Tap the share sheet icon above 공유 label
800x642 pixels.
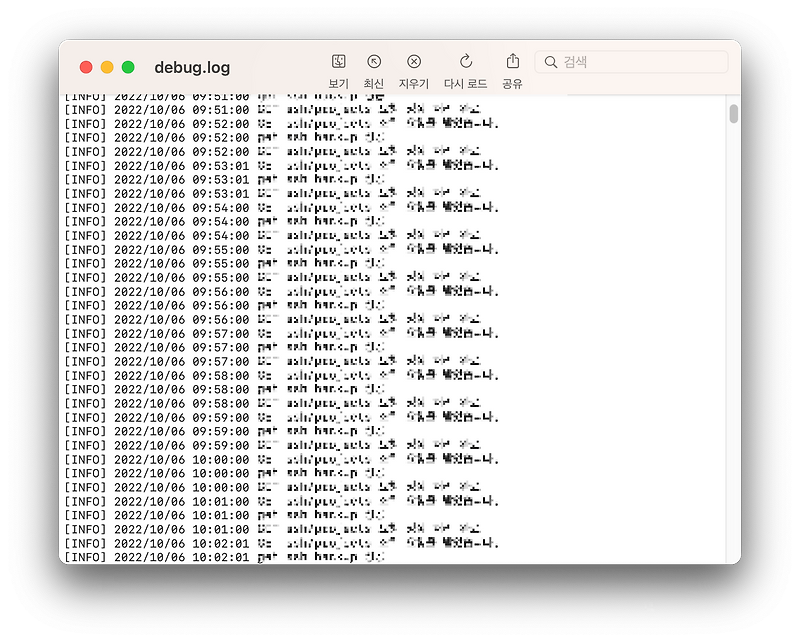pos(512,61)
